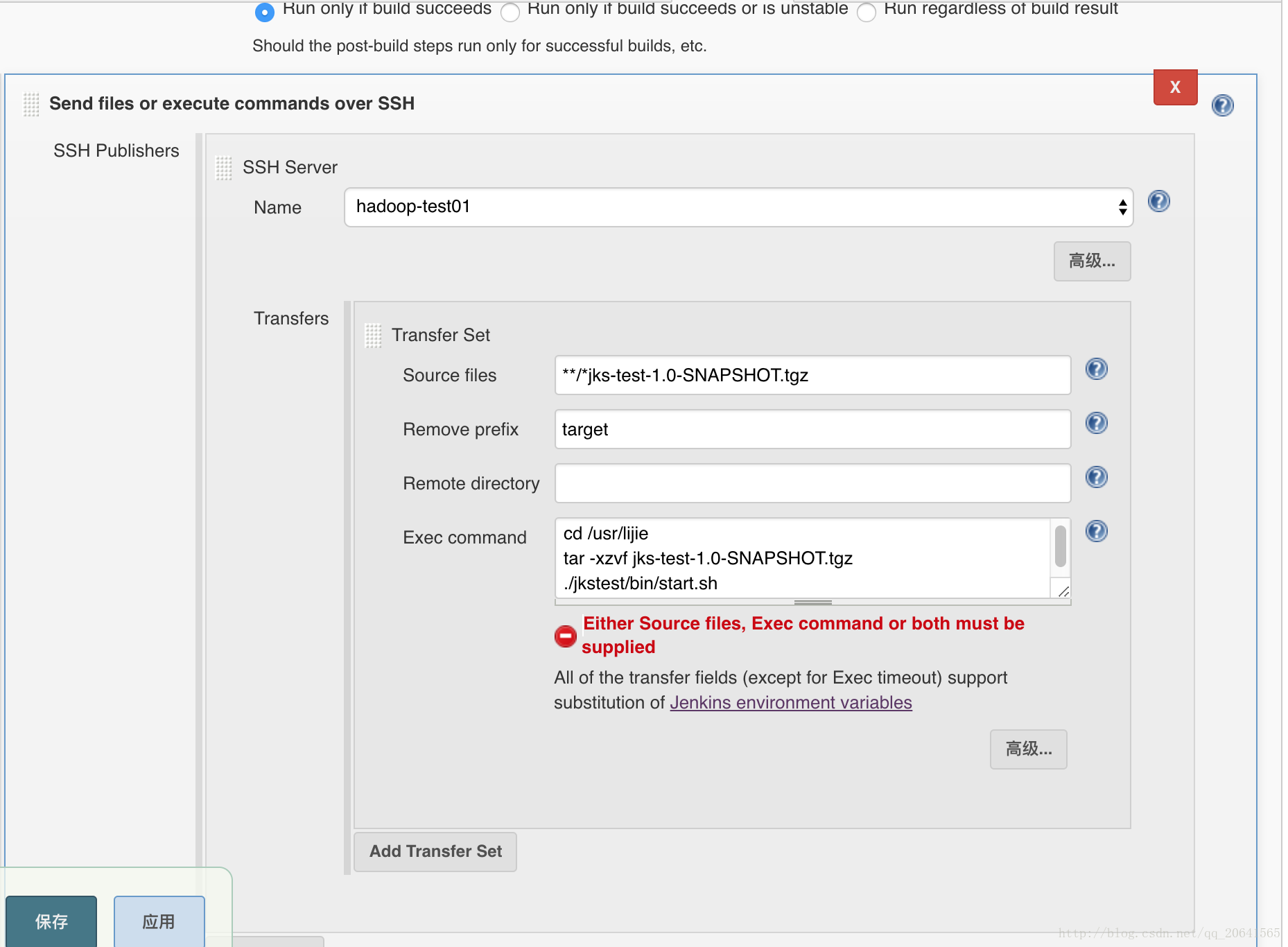
Task: Click the Exec command textarea scrollbar thumb
Action: [x=1060, y=546]
